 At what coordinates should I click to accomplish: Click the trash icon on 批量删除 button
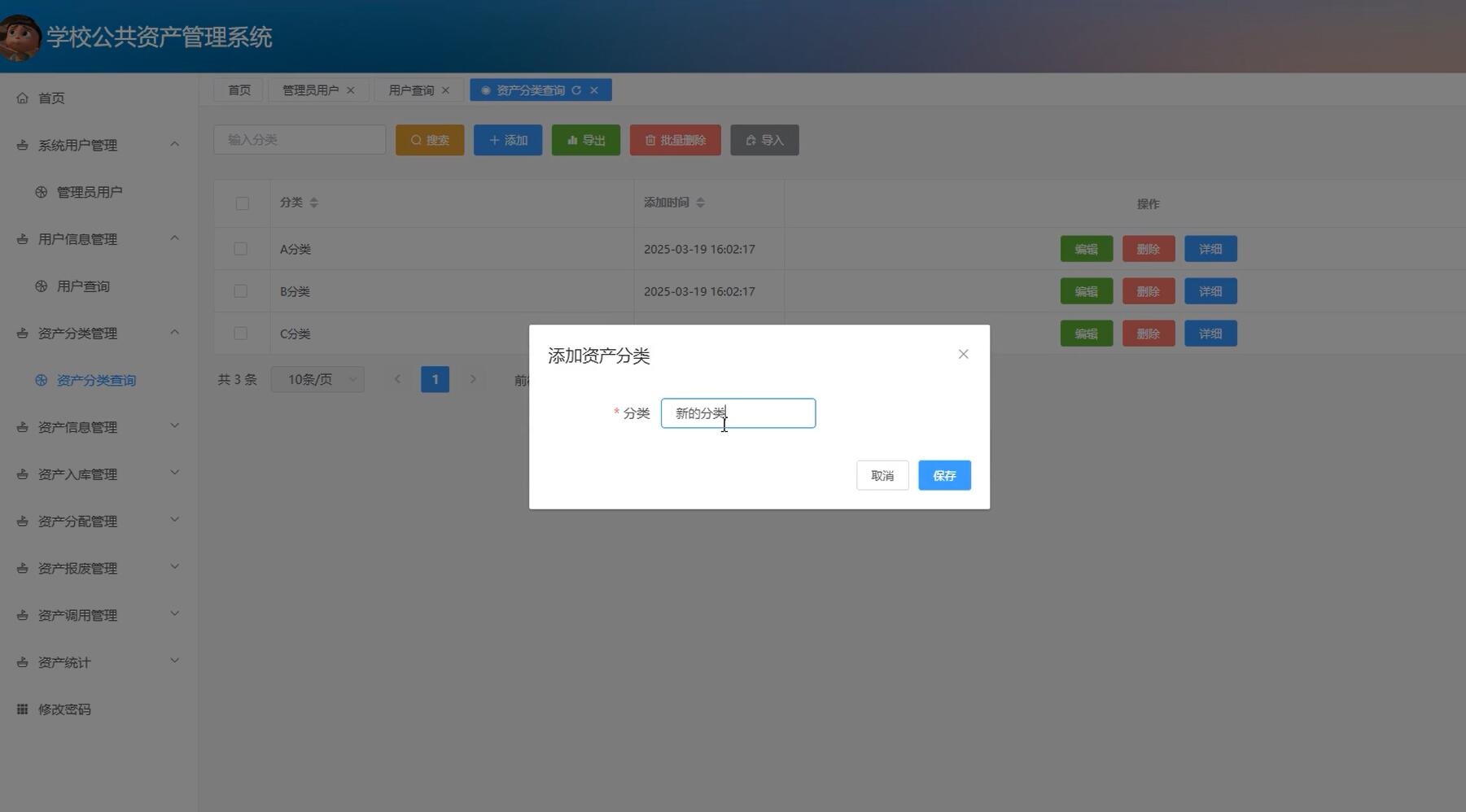(649, 139)
